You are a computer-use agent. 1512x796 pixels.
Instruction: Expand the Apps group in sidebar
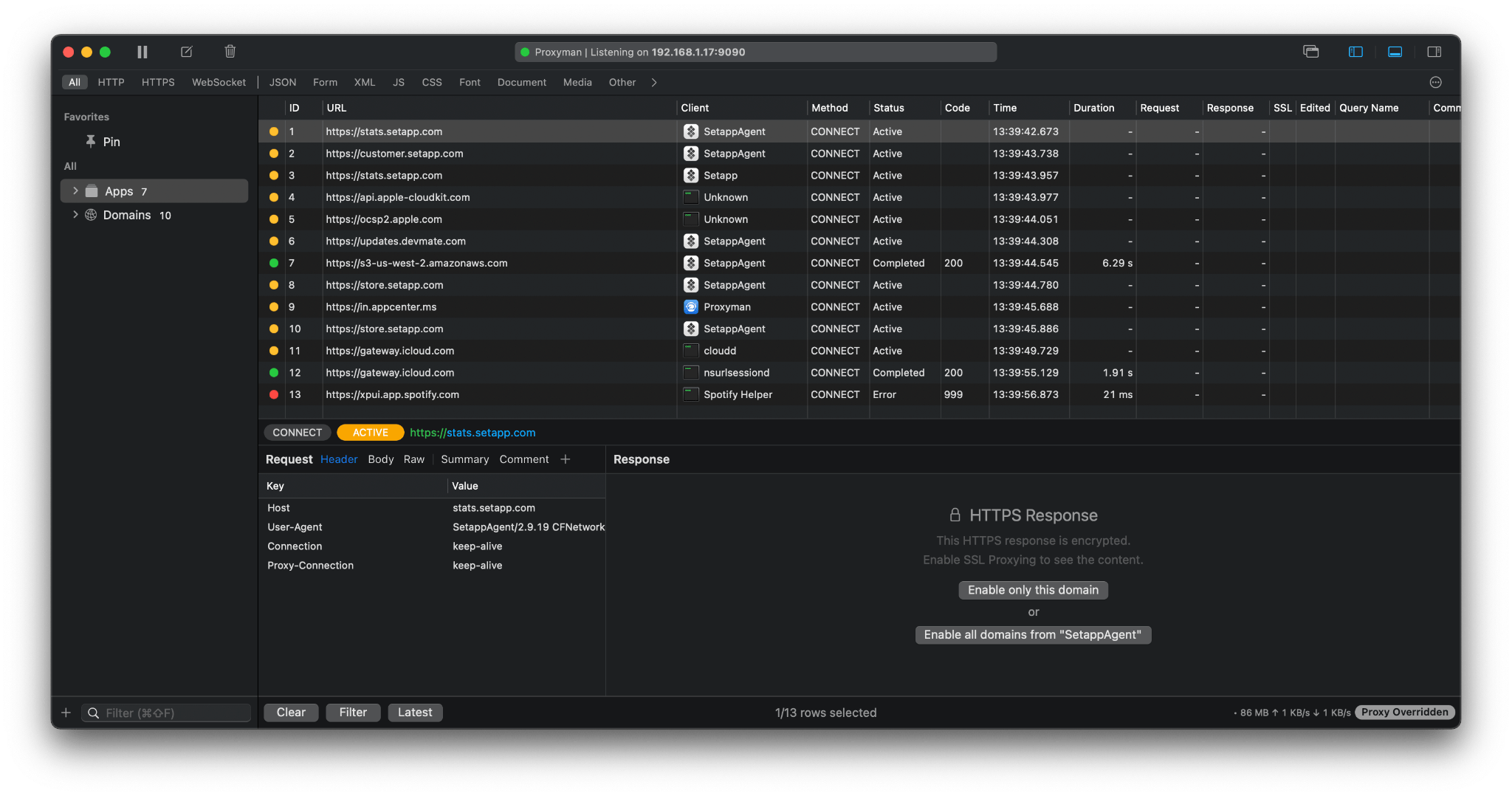point(75,191)
